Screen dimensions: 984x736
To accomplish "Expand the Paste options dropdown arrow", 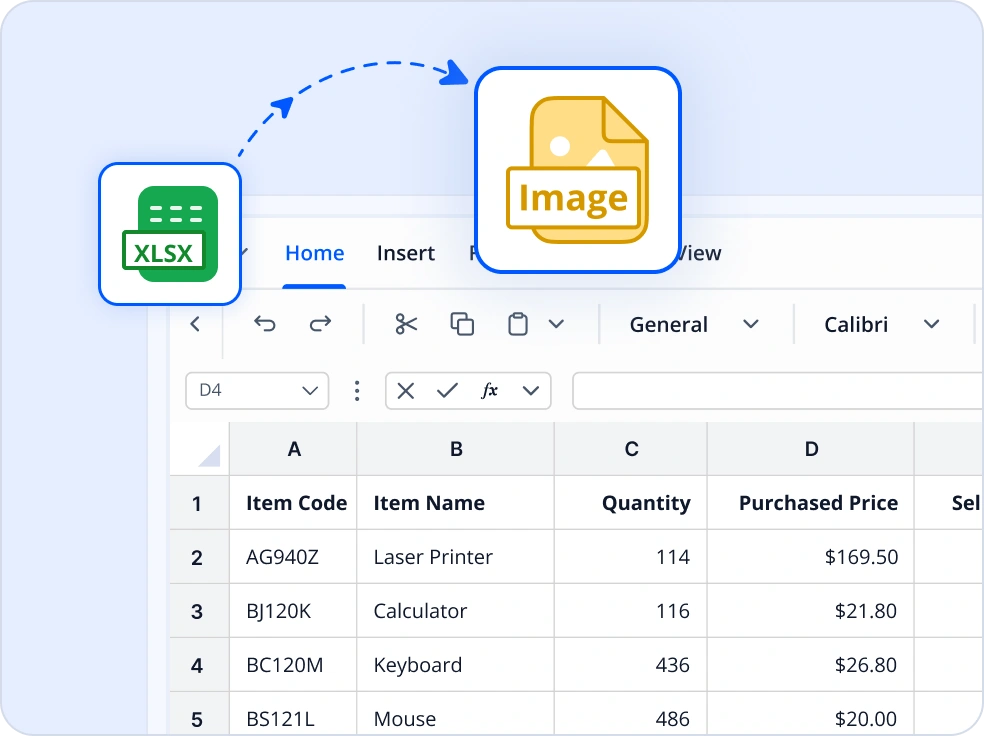I will [x=557, y=324].
